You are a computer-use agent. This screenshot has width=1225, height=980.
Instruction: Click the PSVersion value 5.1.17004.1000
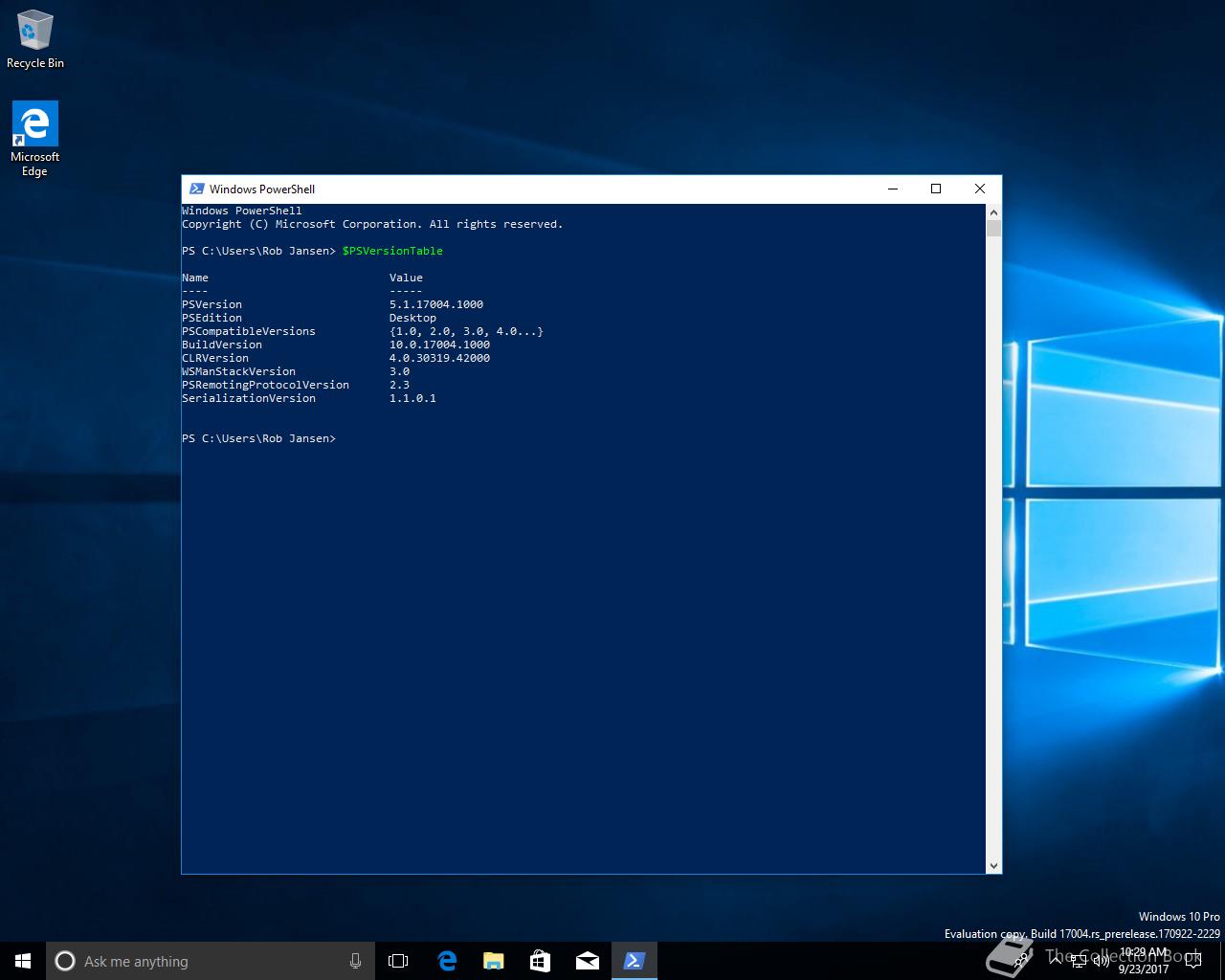click(436, 304)
